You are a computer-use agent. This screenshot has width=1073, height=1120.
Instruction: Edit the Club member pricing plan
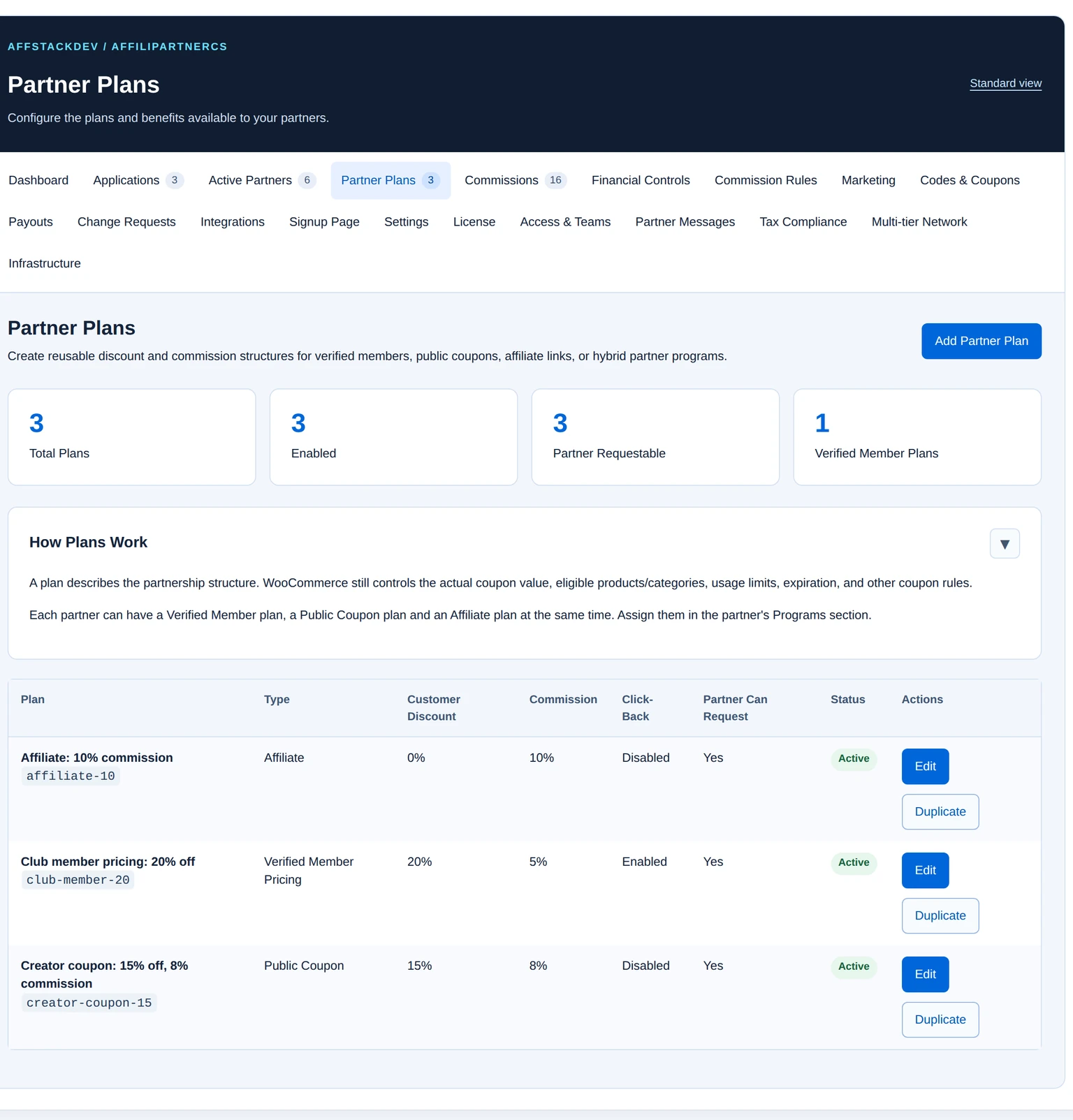925,871
